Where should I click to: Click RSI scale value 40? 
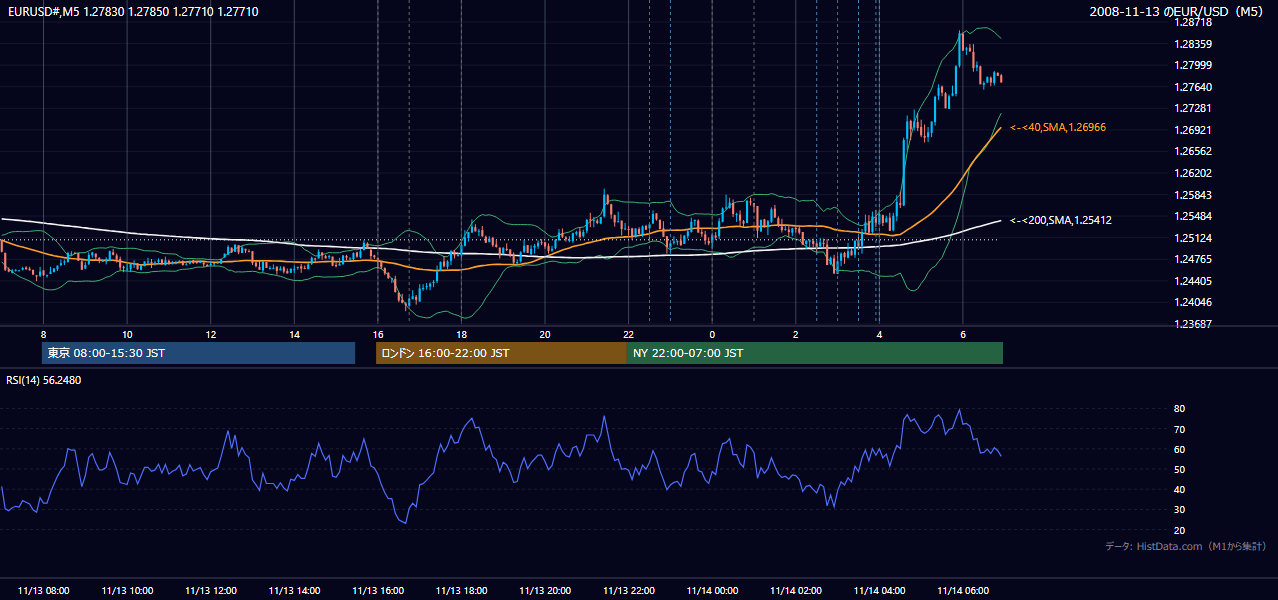[1179, 490]
